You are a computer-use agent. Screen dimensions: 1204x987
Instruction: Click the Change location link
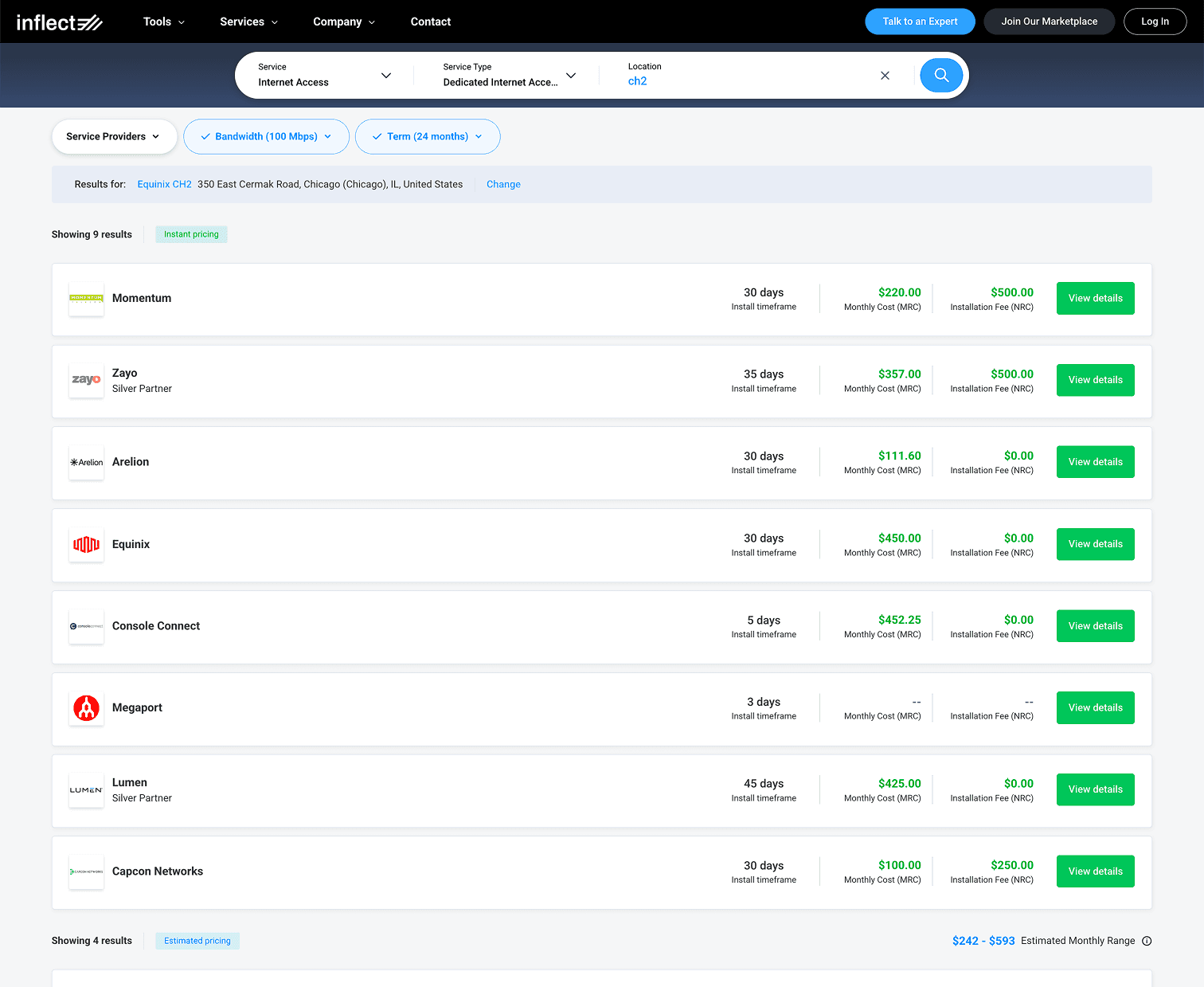[503, 184]
